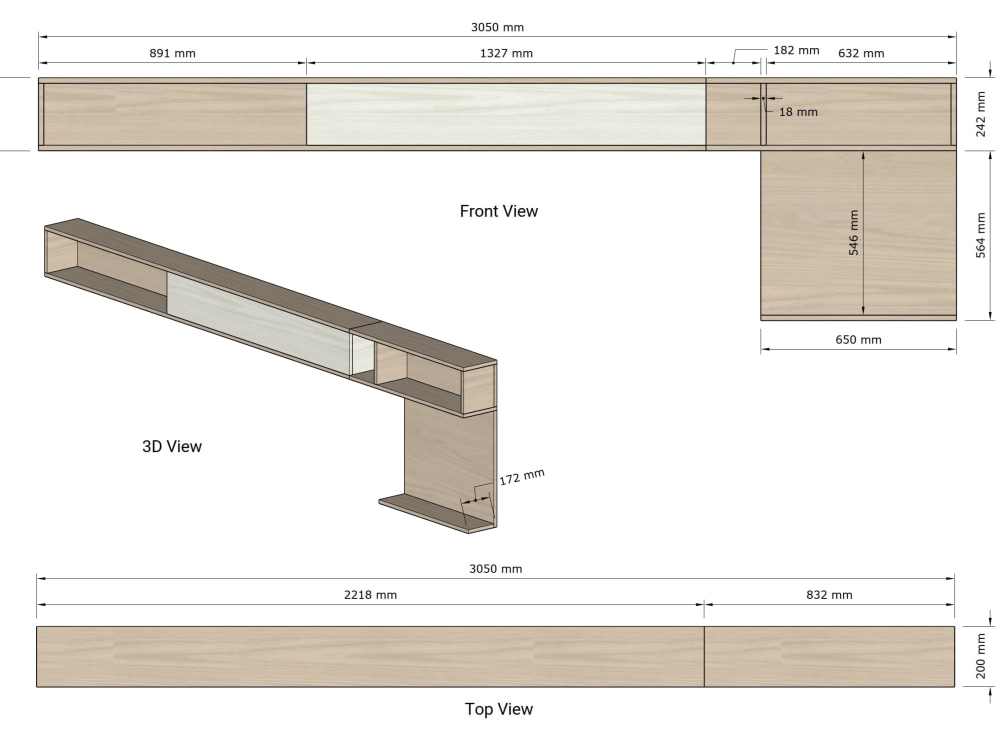Select the 632 mm dimension text

coord(861,54)
